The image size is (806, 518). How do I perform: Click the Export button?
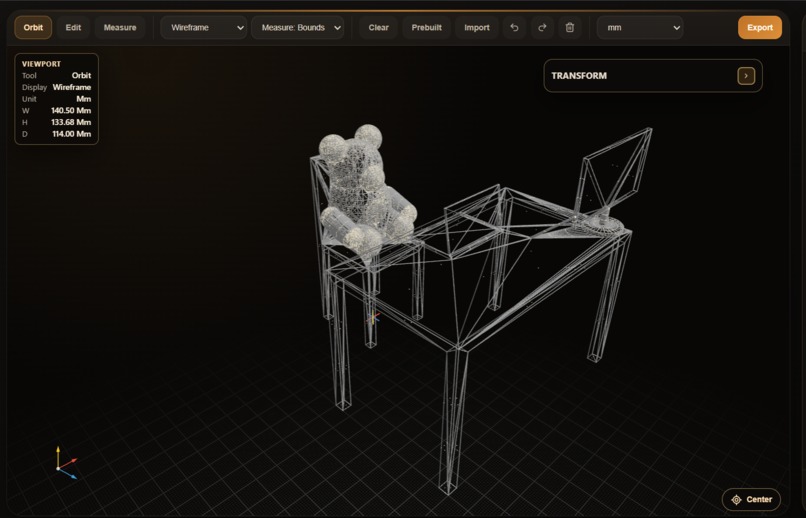click(x=760, y=28)
